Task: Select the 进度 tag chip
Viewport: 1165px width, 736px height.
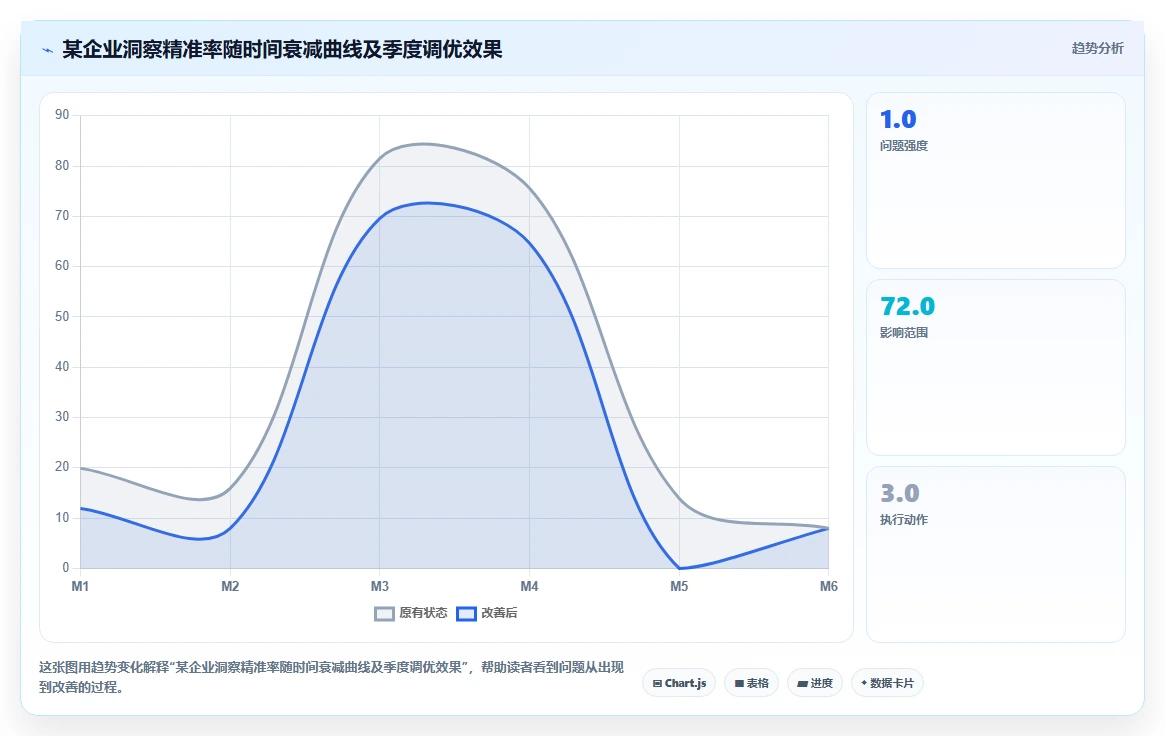Action: (x=815, y=683)
